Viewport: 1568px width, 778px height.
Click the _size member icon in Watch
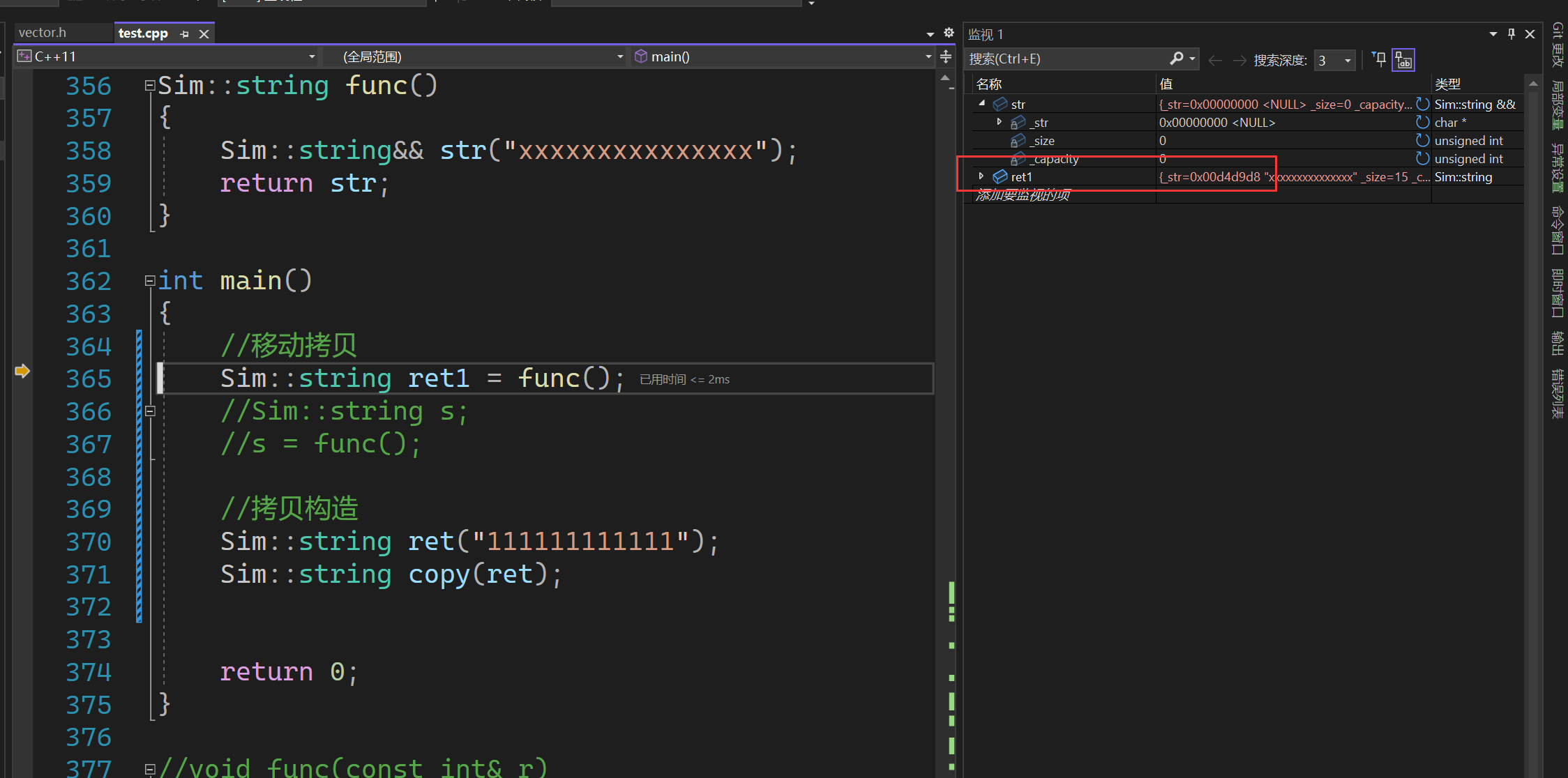point(1018,140)
